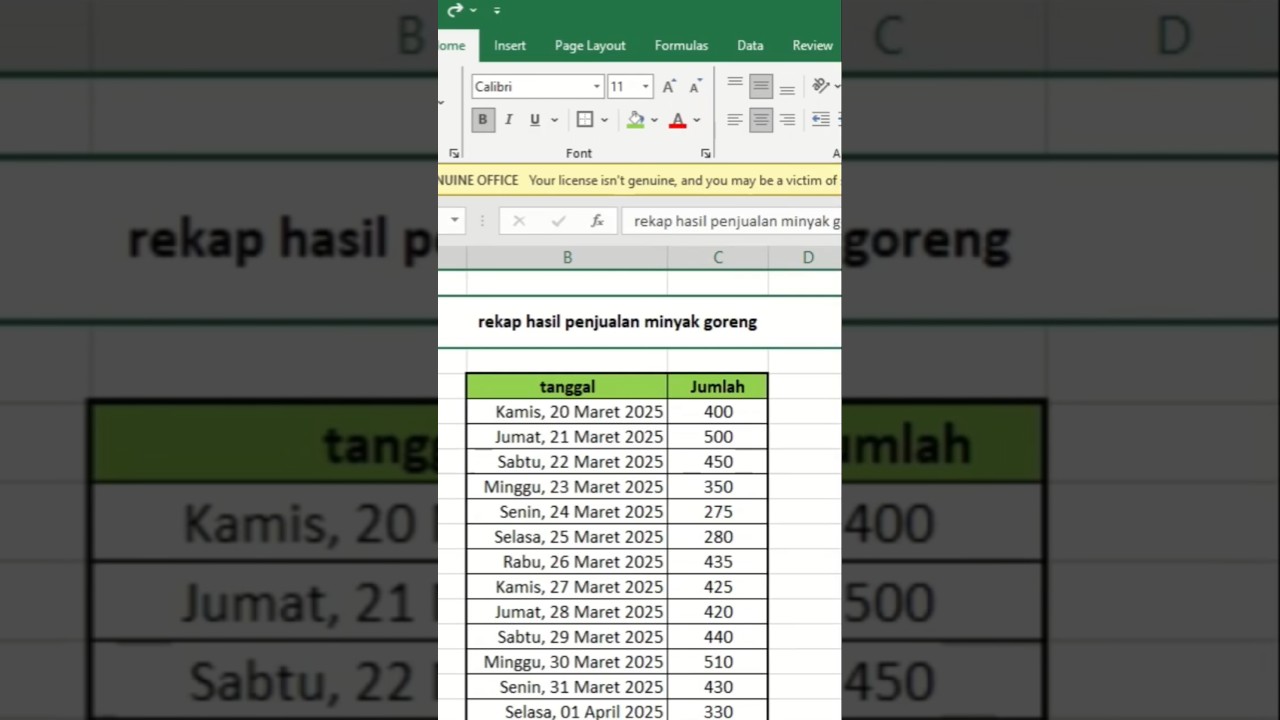
Task: Select cell 'Senin, 24 Maret 2025'
Action: coord(567,512)
